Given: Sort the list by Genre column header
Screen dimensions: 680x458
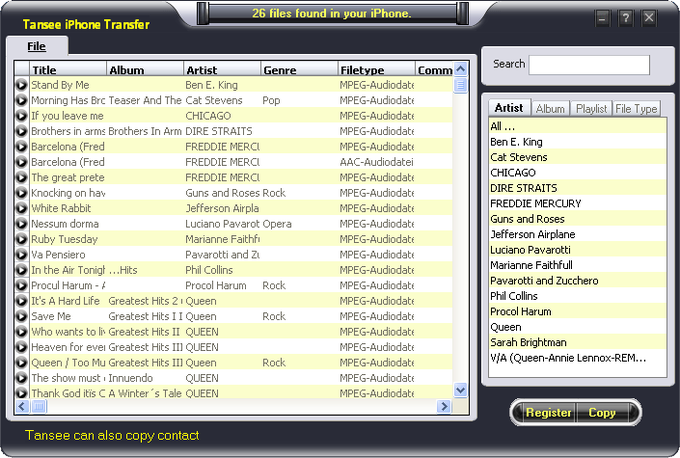Looking at the screenshot, I should 299,69.
